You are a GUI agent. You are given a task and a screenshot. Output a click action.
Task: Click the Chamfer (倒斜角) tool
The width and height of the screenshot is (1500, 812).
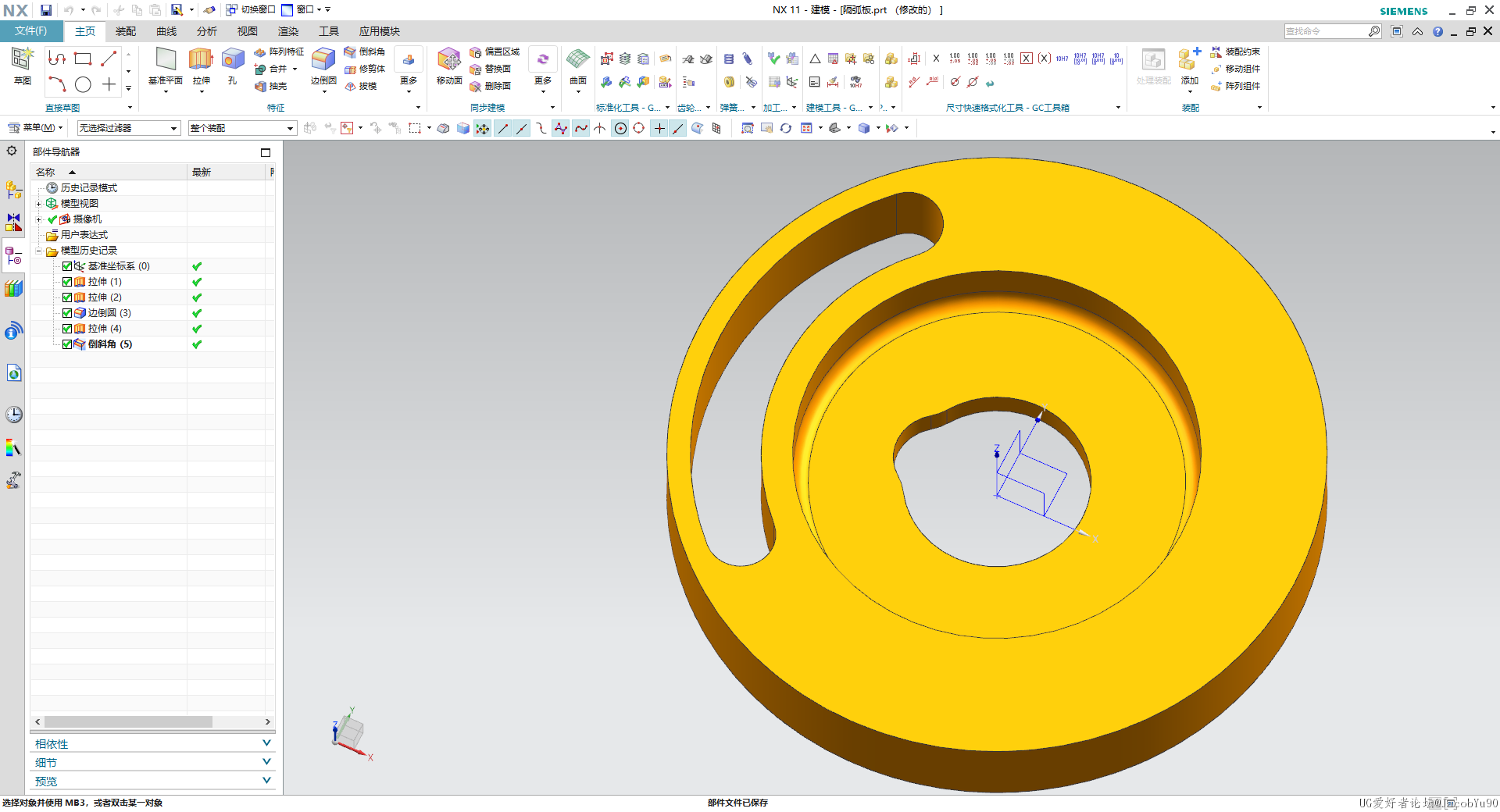365,52
